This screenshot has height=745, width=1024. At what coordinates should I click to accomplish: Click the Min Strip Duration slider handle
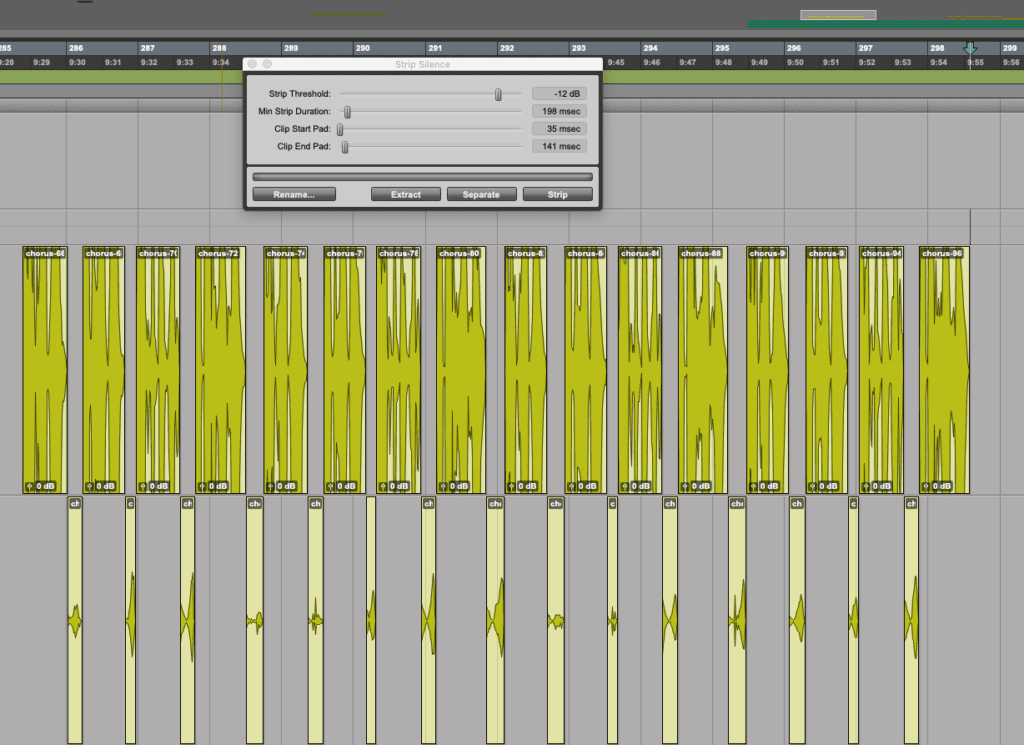tap(347, 112)
